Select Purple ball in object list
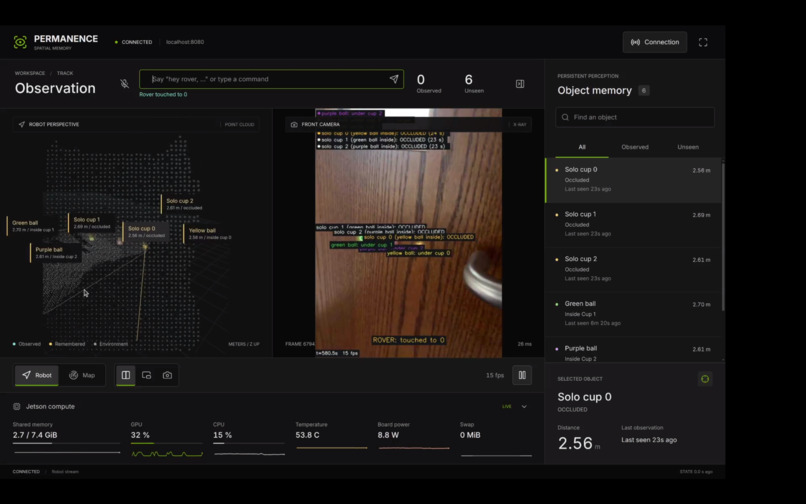 (x=633, y=352)
